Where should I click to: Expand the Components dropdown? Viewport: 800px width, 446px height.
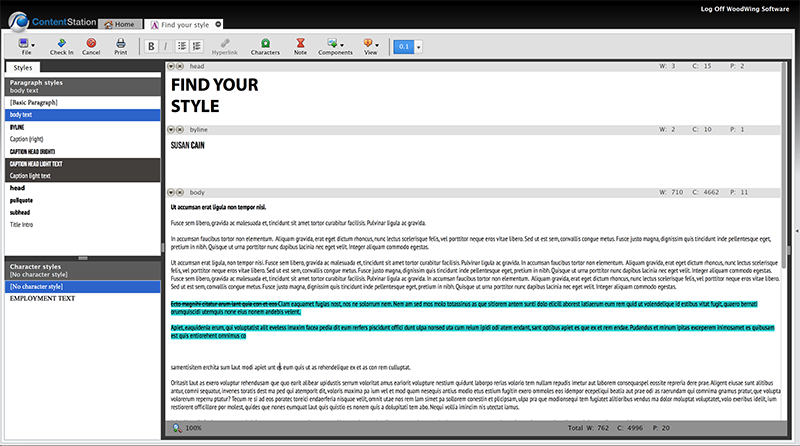tap(335, 45)
